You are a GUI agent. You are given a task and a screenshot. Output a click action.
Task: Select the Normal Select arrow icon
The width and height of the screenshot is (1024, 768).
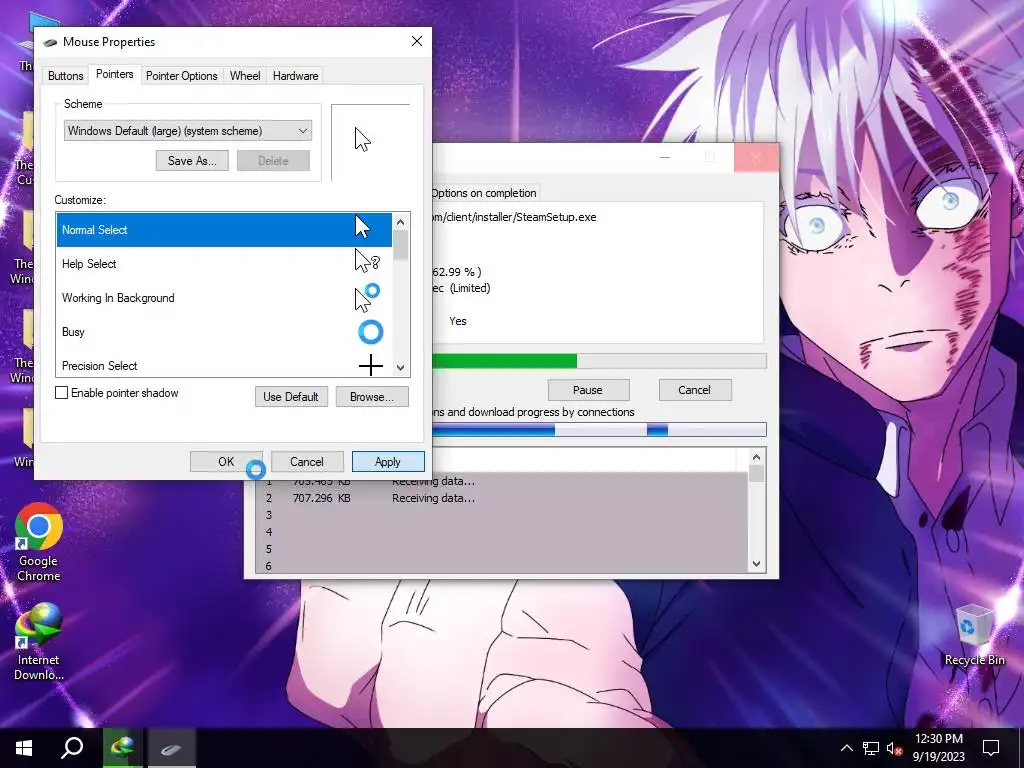point(362,227)
